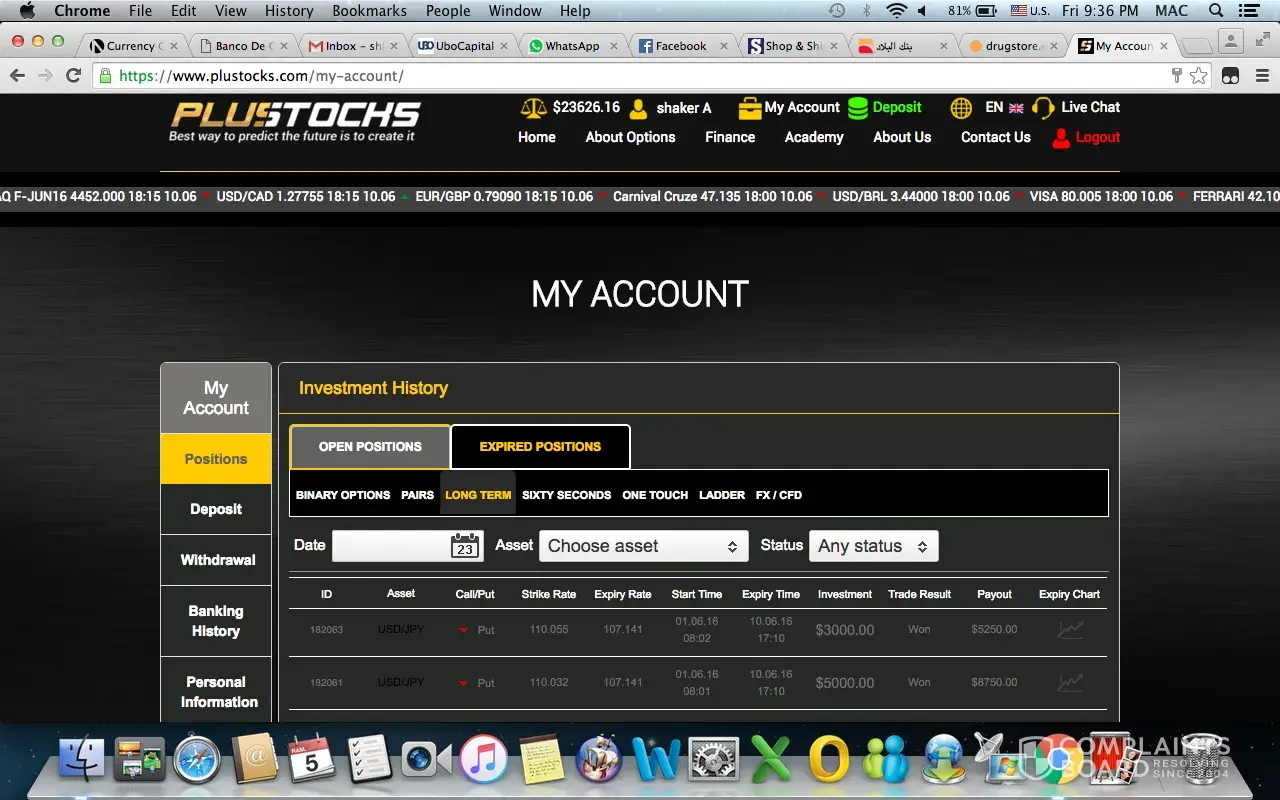Viewport: 1280px width, 800px height.
Task: Launch Safari from the Dock
Action: click(197, 759)
